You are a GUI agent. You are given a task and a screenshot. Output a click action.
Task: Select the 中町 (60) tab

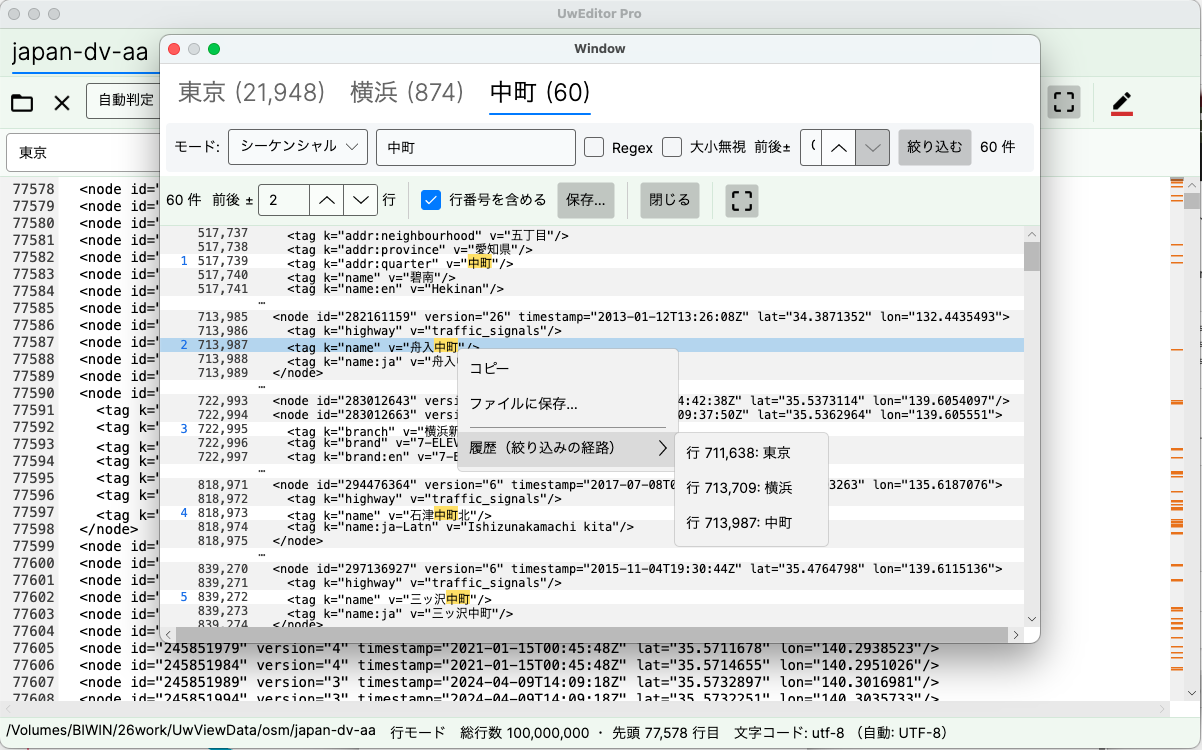tap(540, 93)
